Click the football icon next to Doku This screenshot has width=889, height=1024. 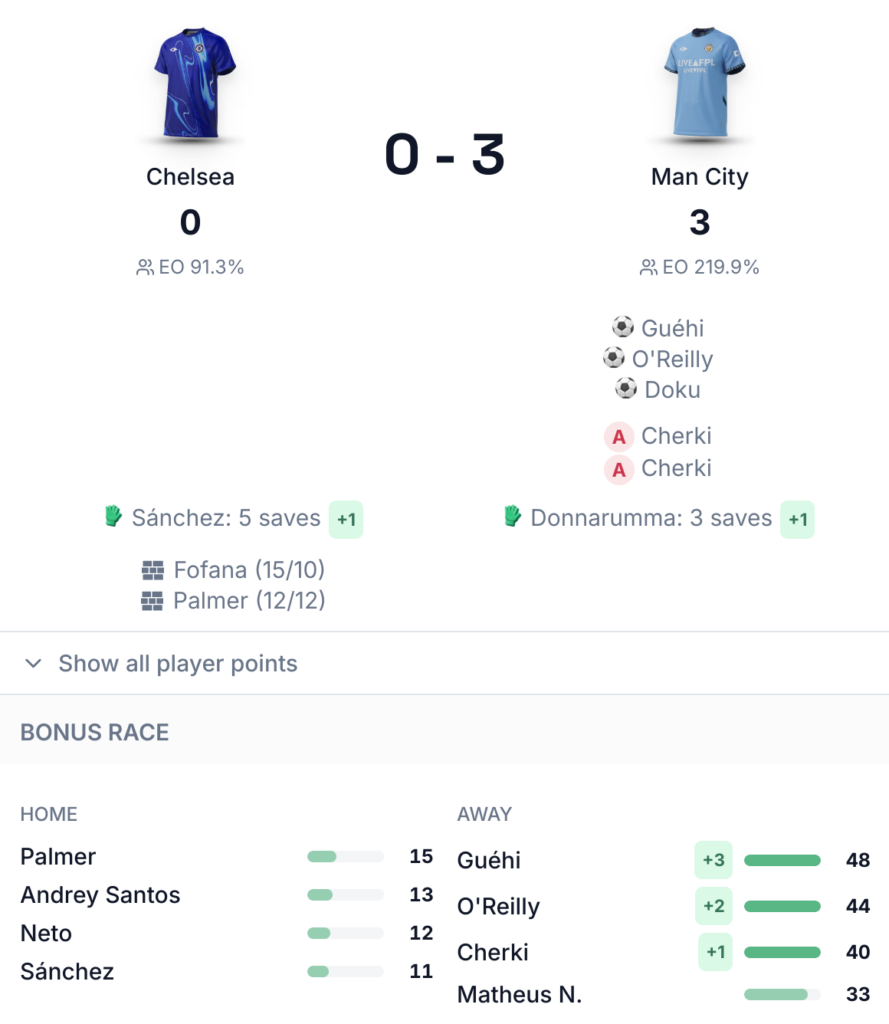pos(626,389)
